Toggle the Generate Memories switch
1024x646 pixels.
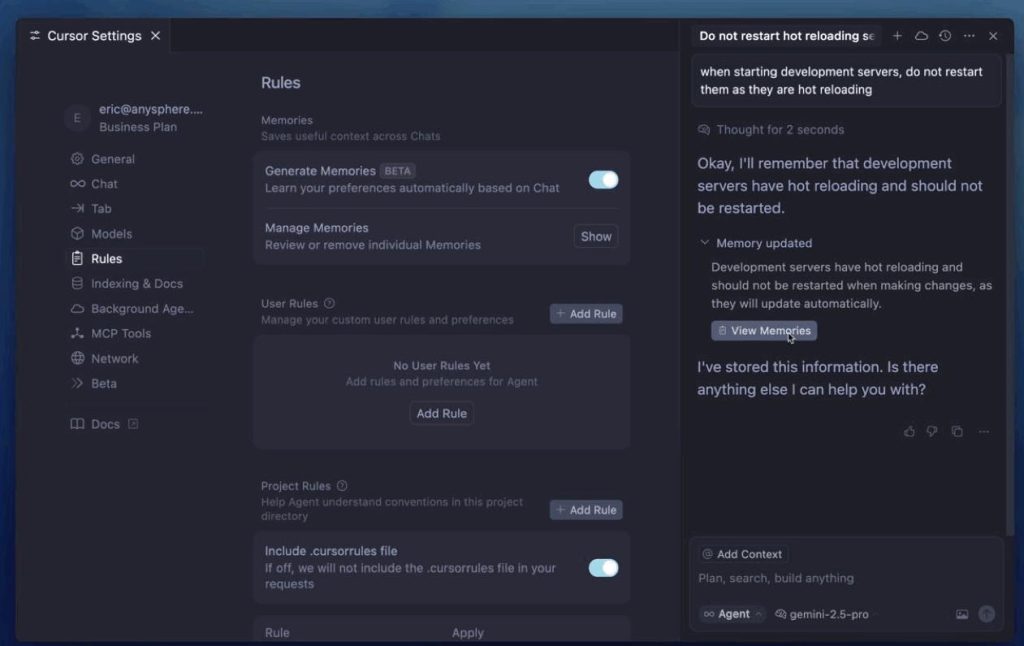click(603, 180)
